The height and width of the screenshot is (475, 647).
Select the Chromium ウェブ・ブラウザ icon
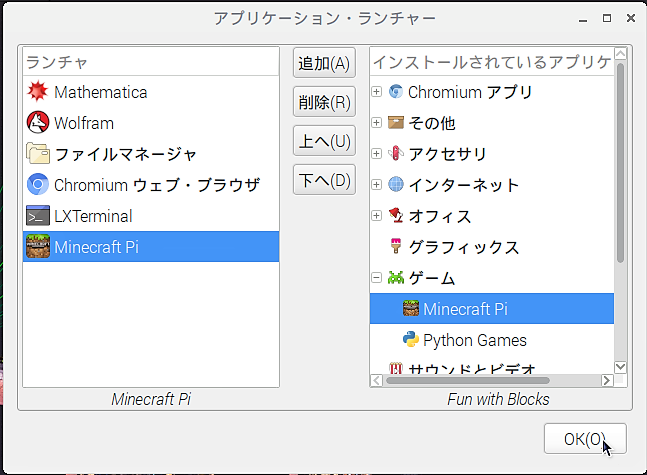(38, 185)
